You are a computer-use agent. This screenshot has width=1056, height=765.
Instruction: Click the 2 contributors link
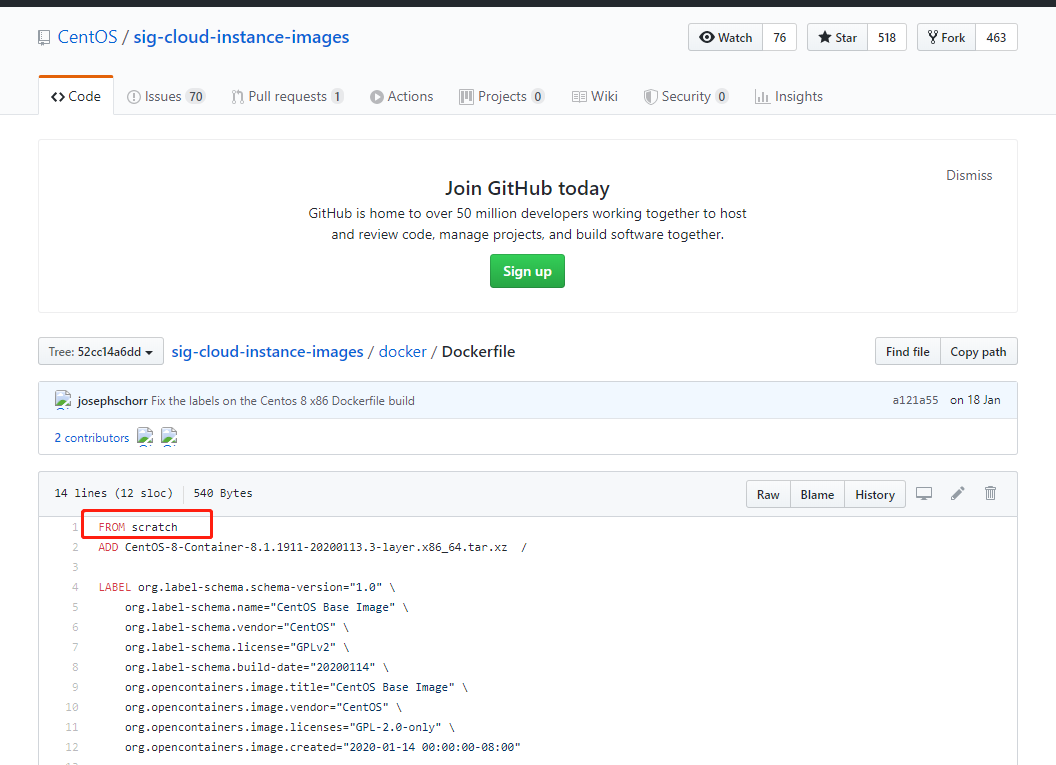coord(91,437)
